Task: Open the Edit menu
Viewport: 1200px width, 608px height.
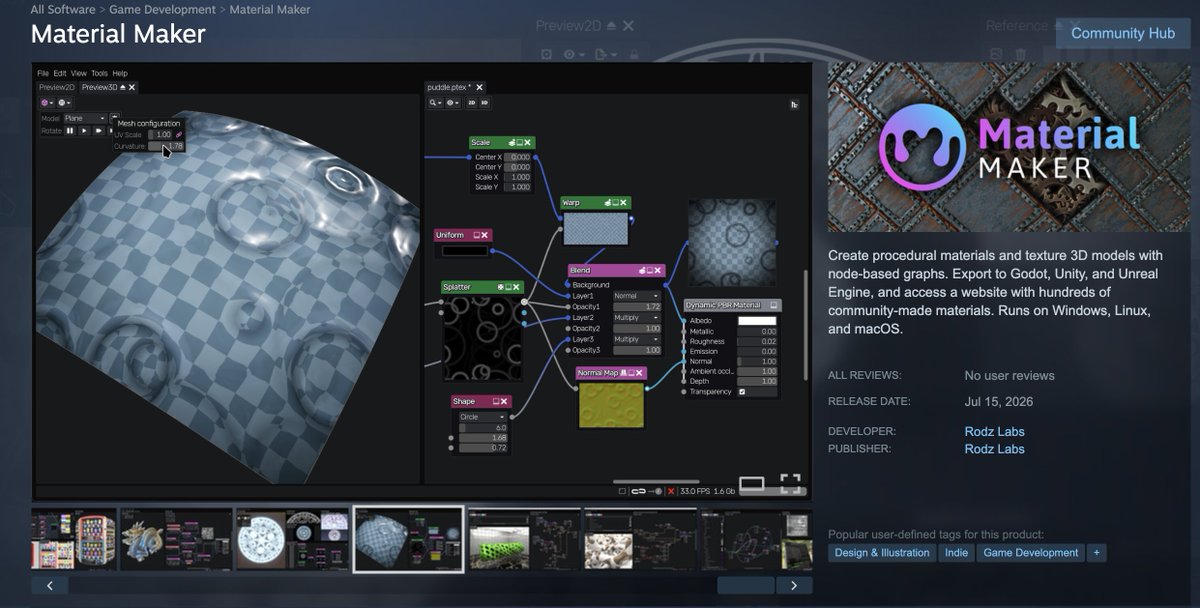Action: pyautogui.click(x=60, y=73)
